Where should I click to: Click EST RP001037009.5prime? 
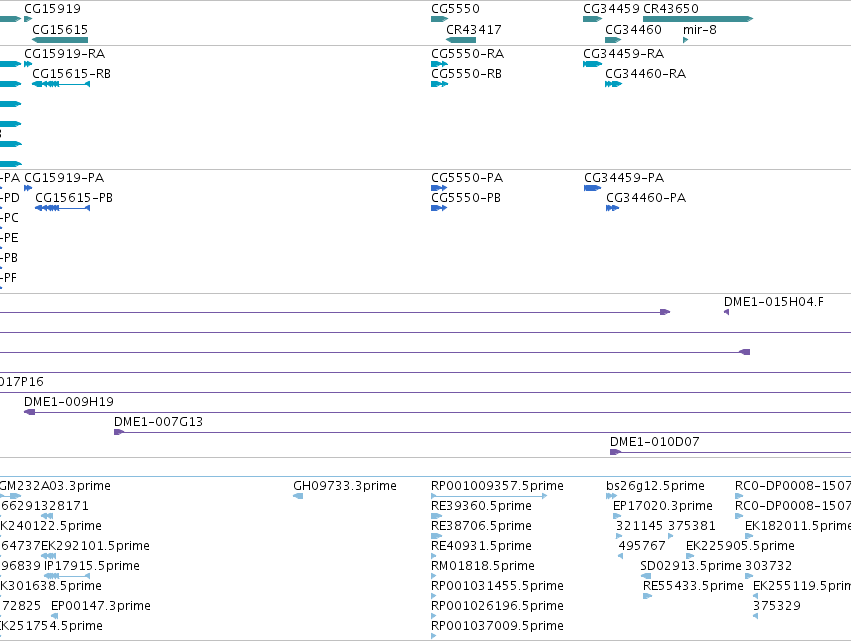click(497, 626)
